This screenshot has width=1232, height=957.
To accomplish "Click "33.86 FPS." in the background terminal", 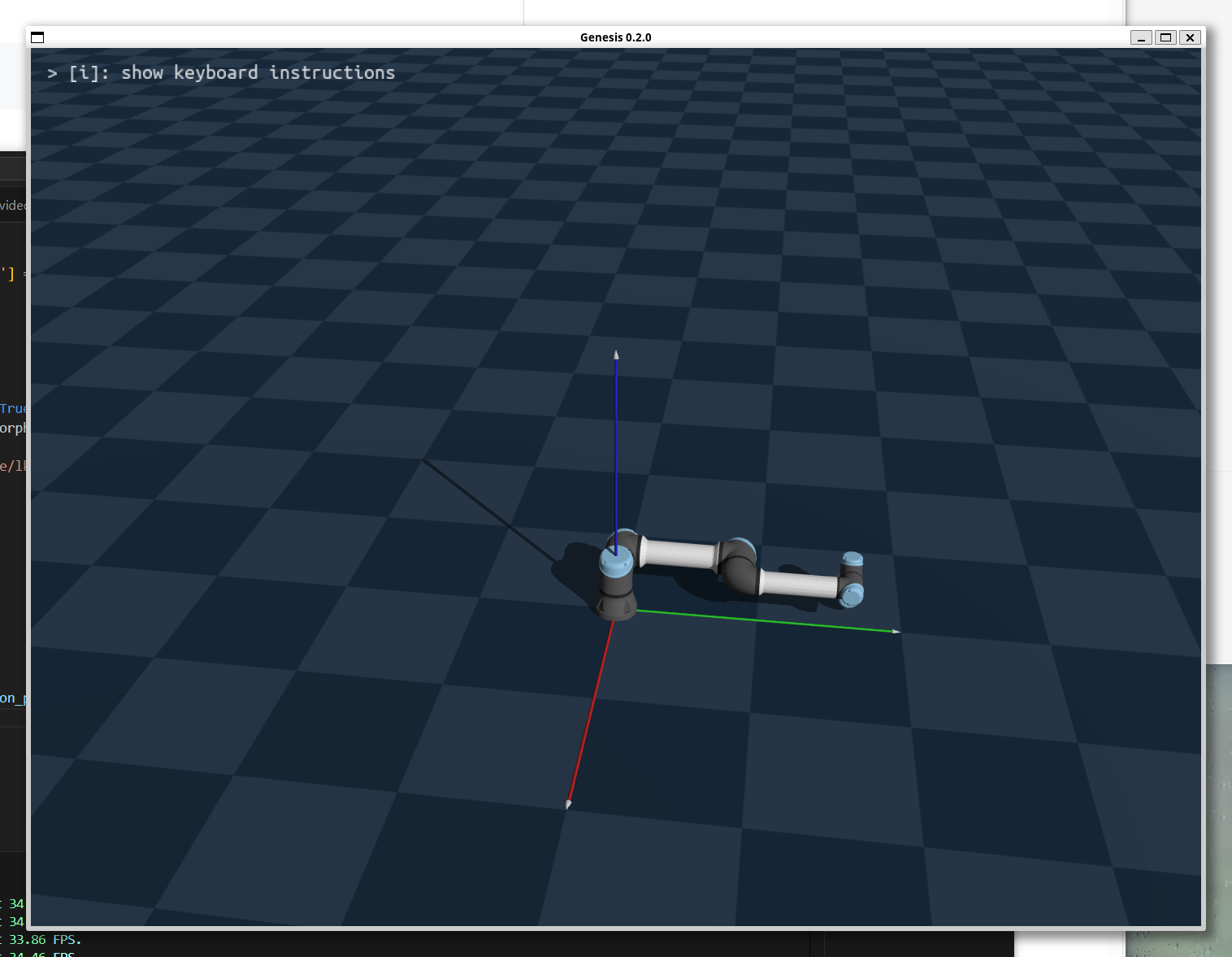I will pyautogui.click(x=46, y=939).
